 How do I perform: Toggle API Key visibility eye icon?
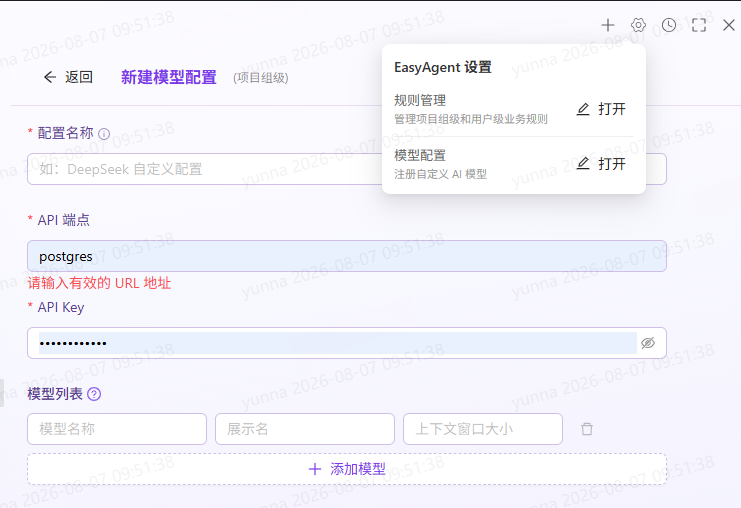tap(648, 343)
